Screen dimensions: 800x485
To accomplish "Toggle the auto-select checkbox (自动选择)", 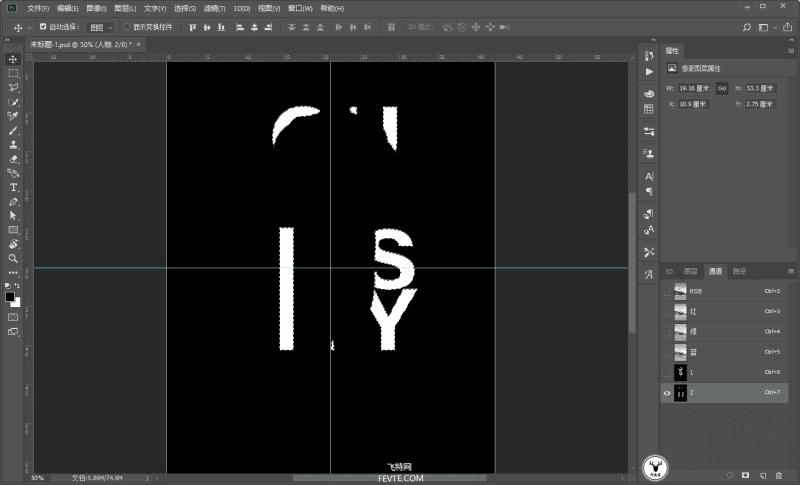I will pos(43,27).
